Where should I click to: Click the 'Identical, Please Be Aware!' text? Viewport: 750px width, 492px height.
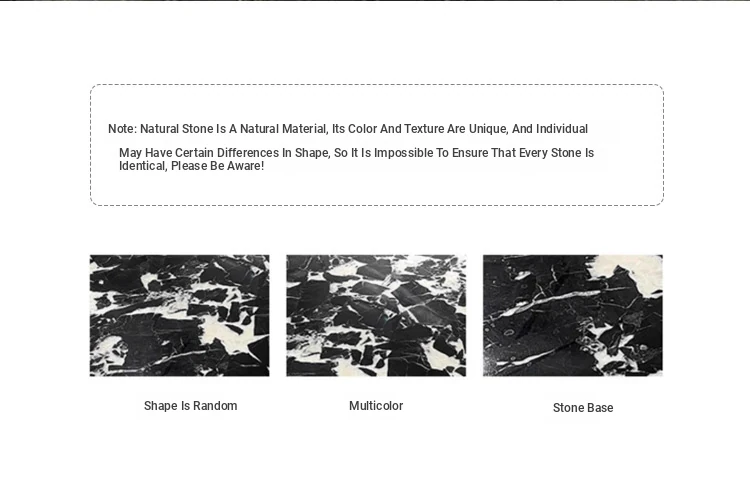[x=191, y=166]
